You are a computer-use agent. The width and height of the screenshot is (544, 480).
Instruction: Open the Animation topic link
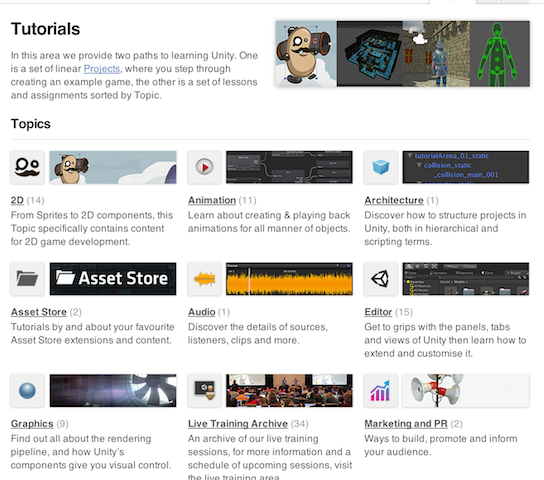212,200
